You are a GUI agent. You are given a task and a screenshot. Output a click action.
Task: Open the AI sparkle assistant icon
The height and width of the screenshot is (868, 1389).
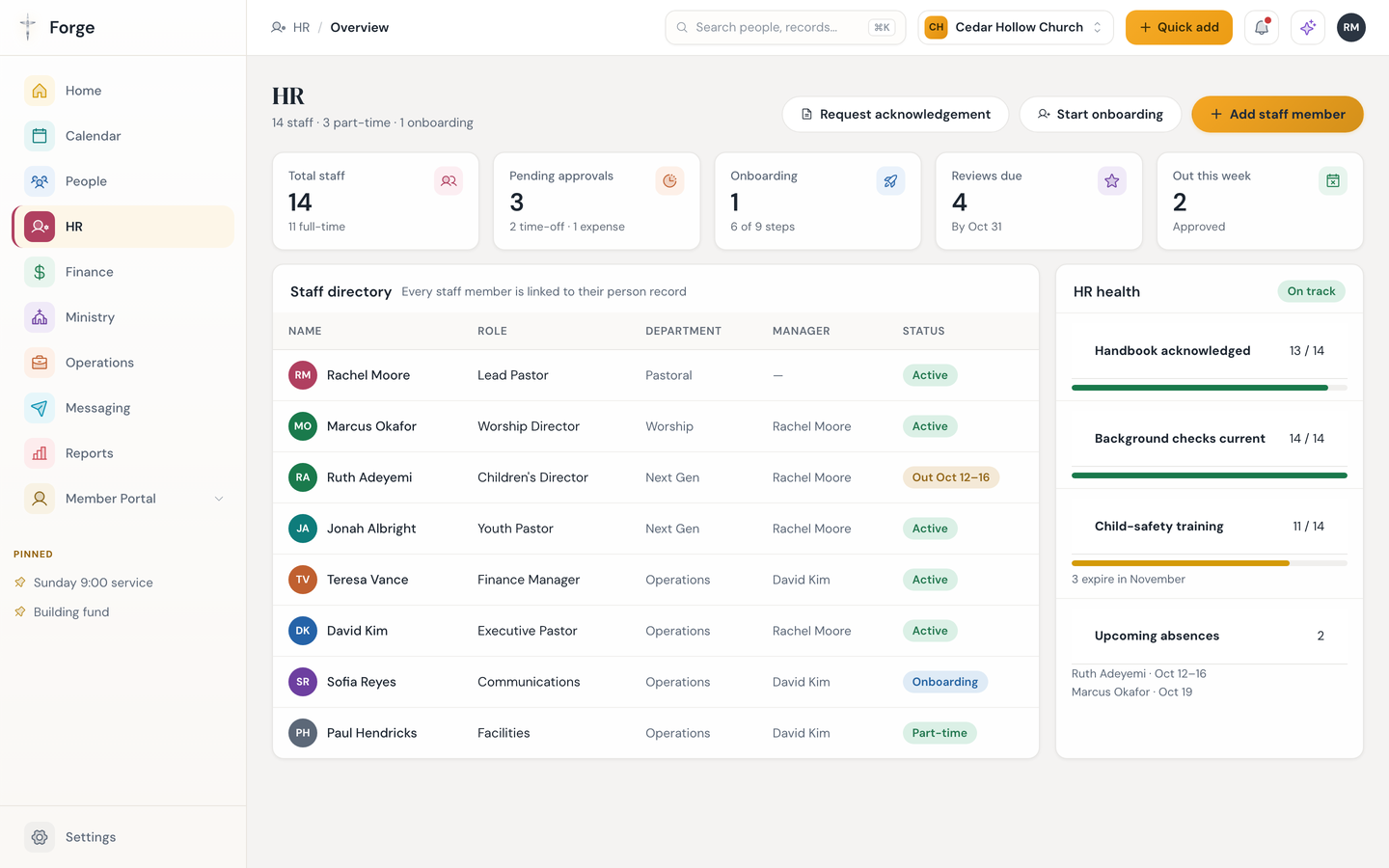[1308, 27]
